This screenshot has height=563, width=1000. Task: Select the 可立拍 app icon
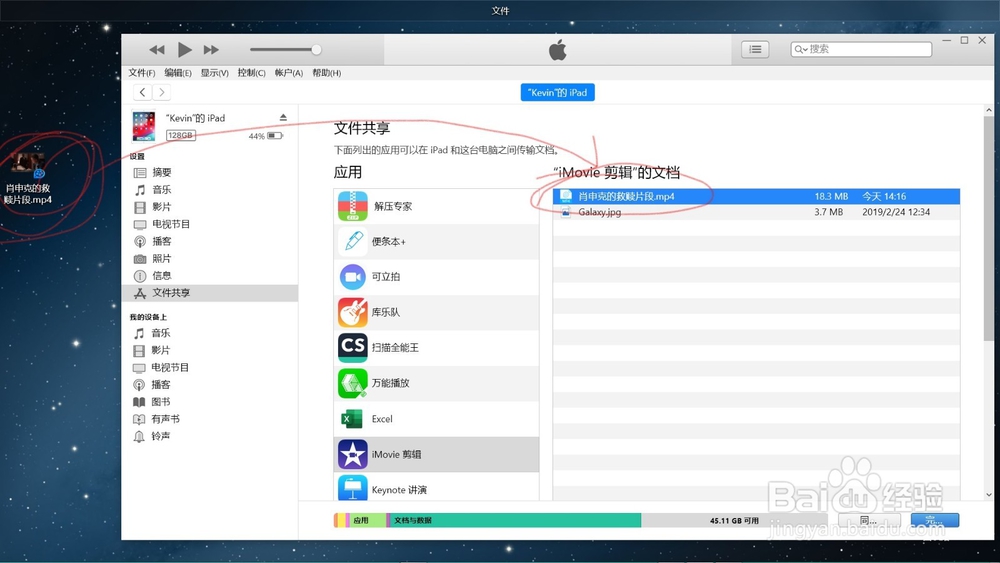pos(353,277)
